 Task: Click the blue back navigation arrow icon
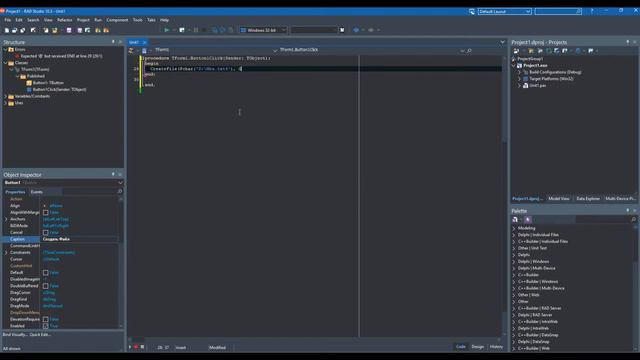click(356, 30)
